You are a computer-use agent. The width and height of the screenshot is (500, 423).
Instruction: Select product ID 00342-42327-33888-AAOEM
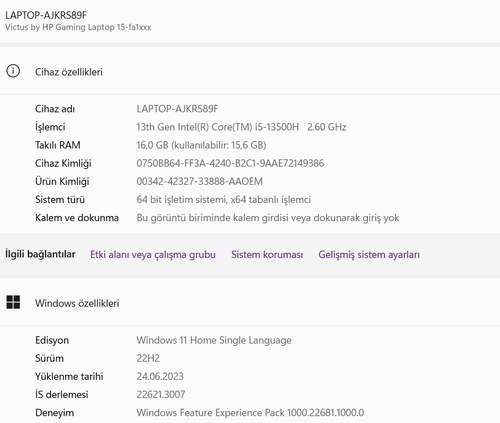click(x=199, y=181)
